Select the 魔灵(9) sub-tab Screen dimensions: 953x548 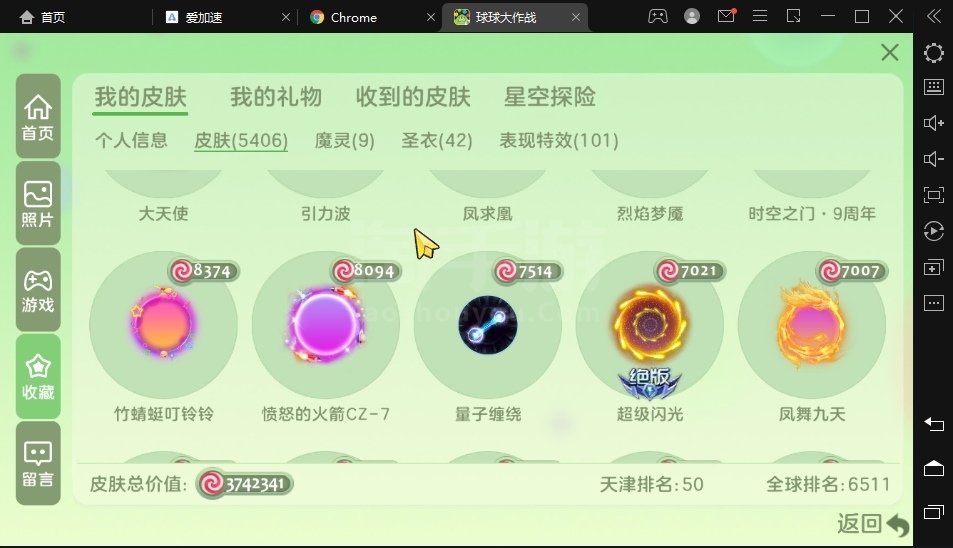pos(345,140)
